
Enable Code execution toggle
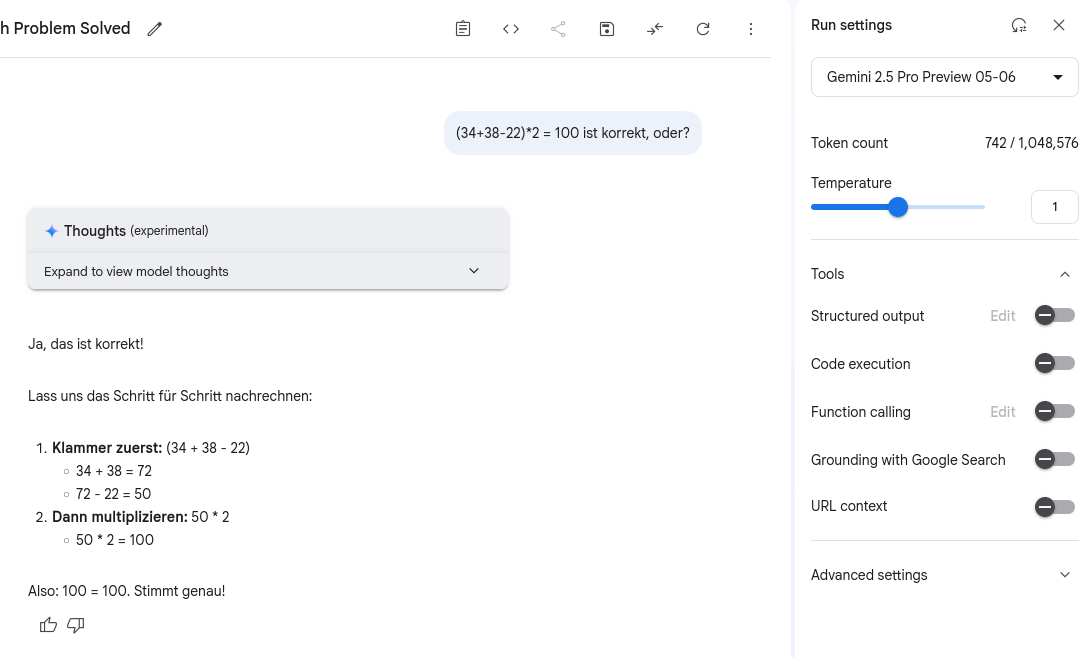[1054, 363]
